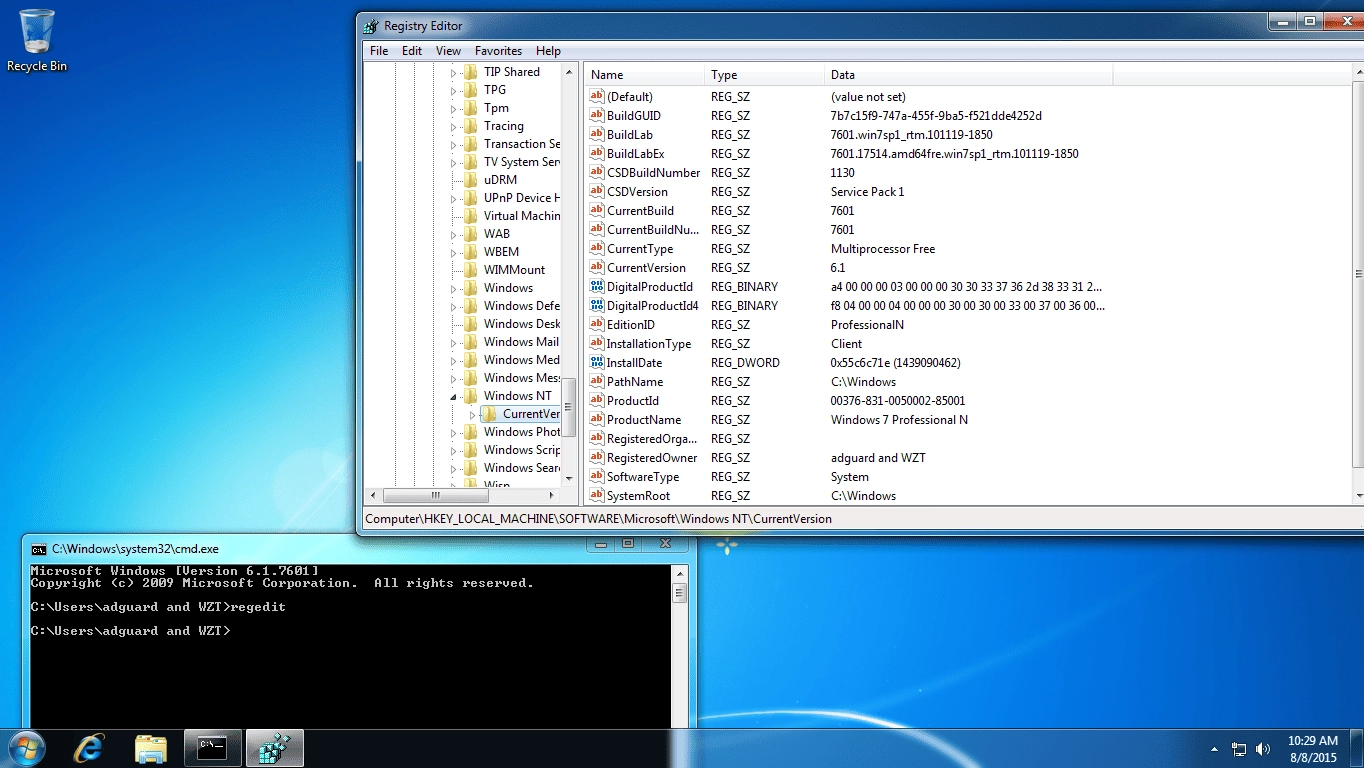The image size is (1364, 768).
Task: Click the cmd.exe title bar icon
Action: click(x=39, y=549)
